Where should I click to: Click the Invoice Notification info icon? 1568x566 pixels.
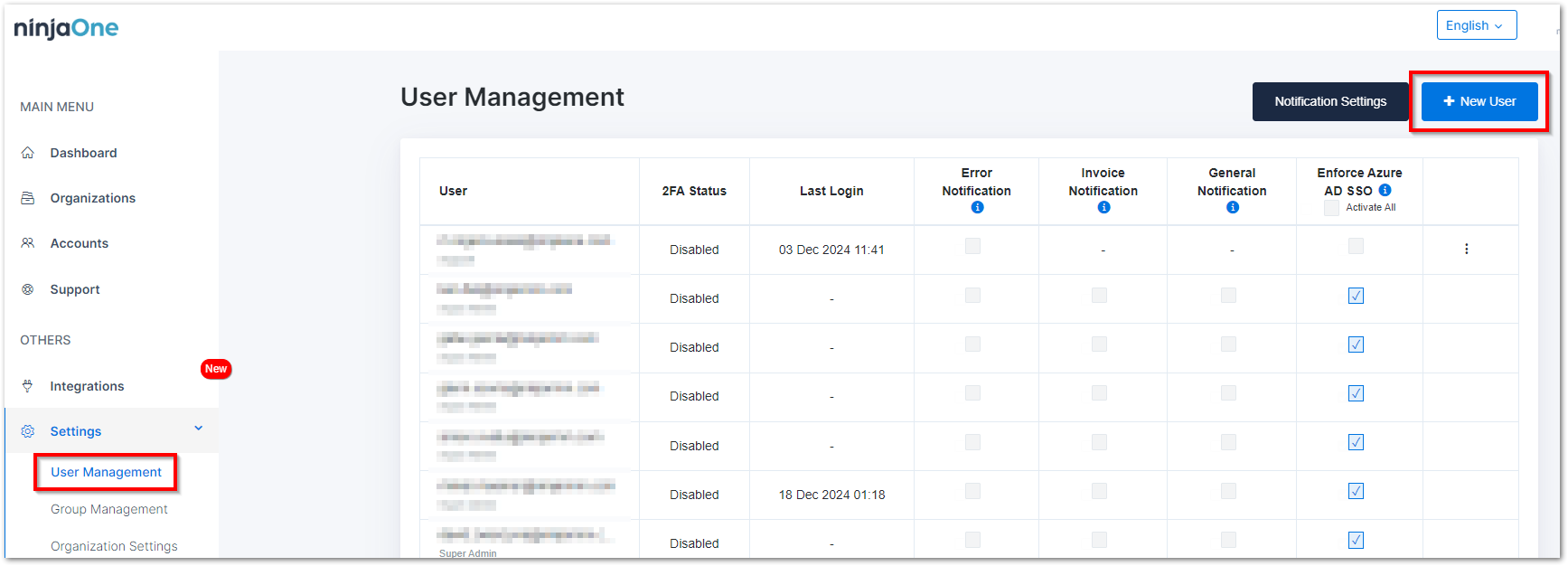(x=1103, y=208)
